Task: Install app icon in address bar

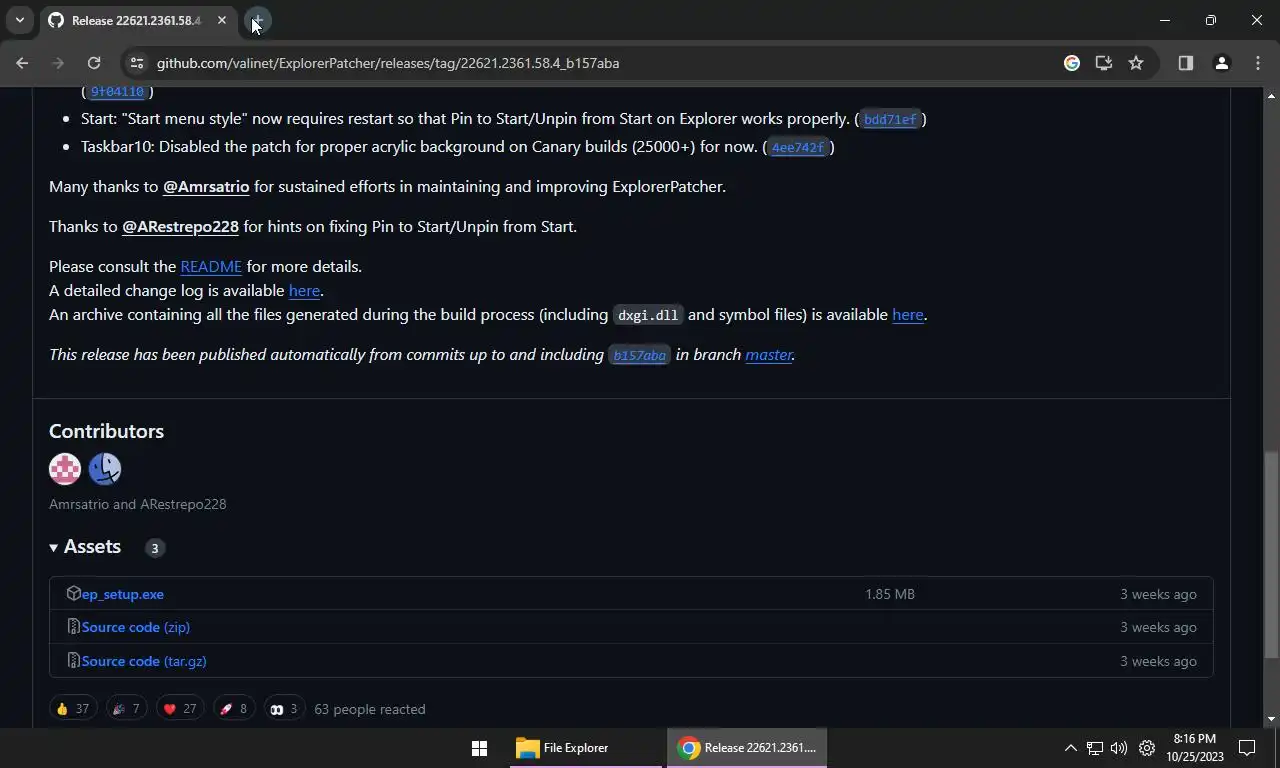Action: coord(1104,63)
